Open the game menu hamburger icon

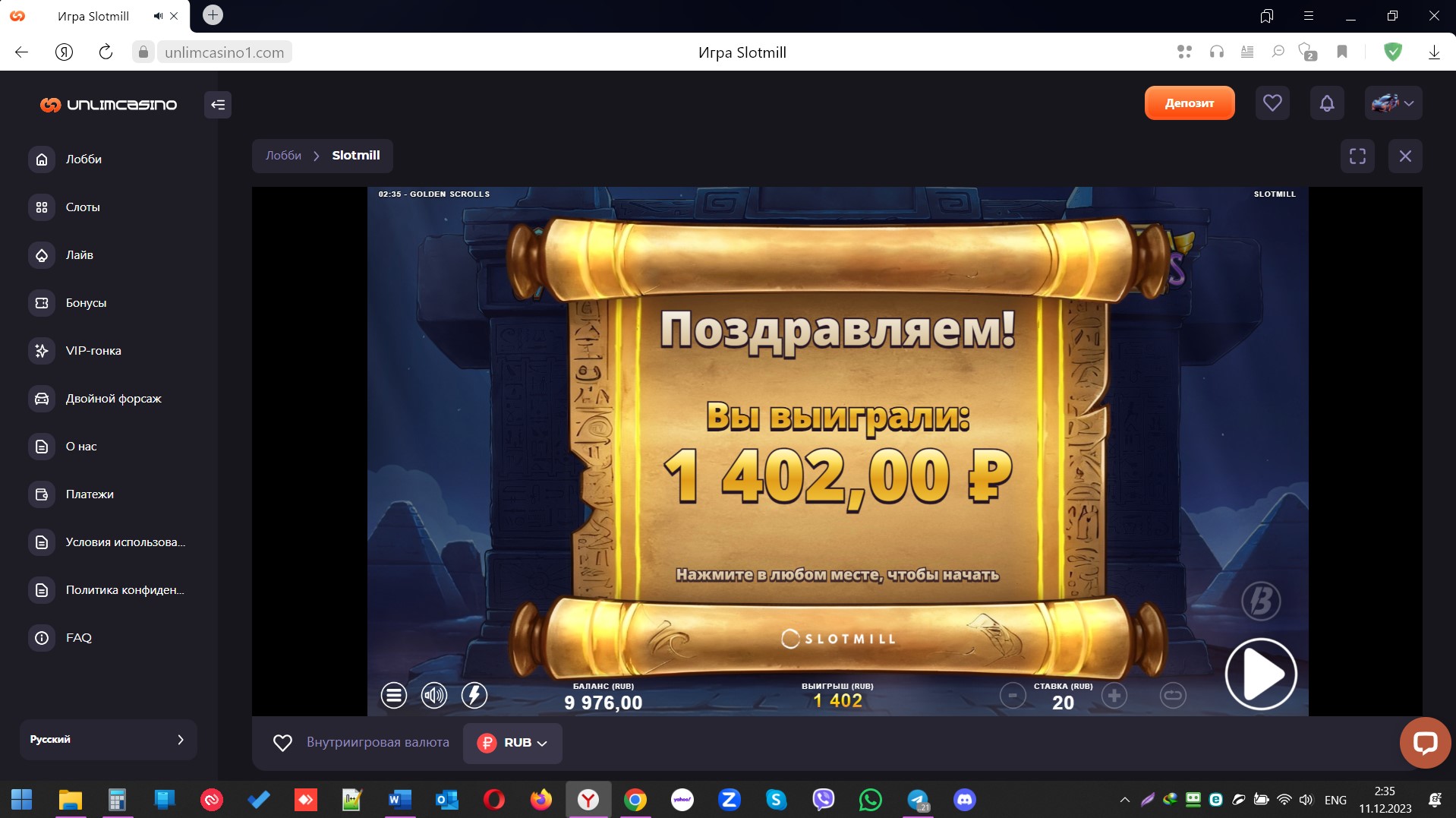click(x=393, y=695)
